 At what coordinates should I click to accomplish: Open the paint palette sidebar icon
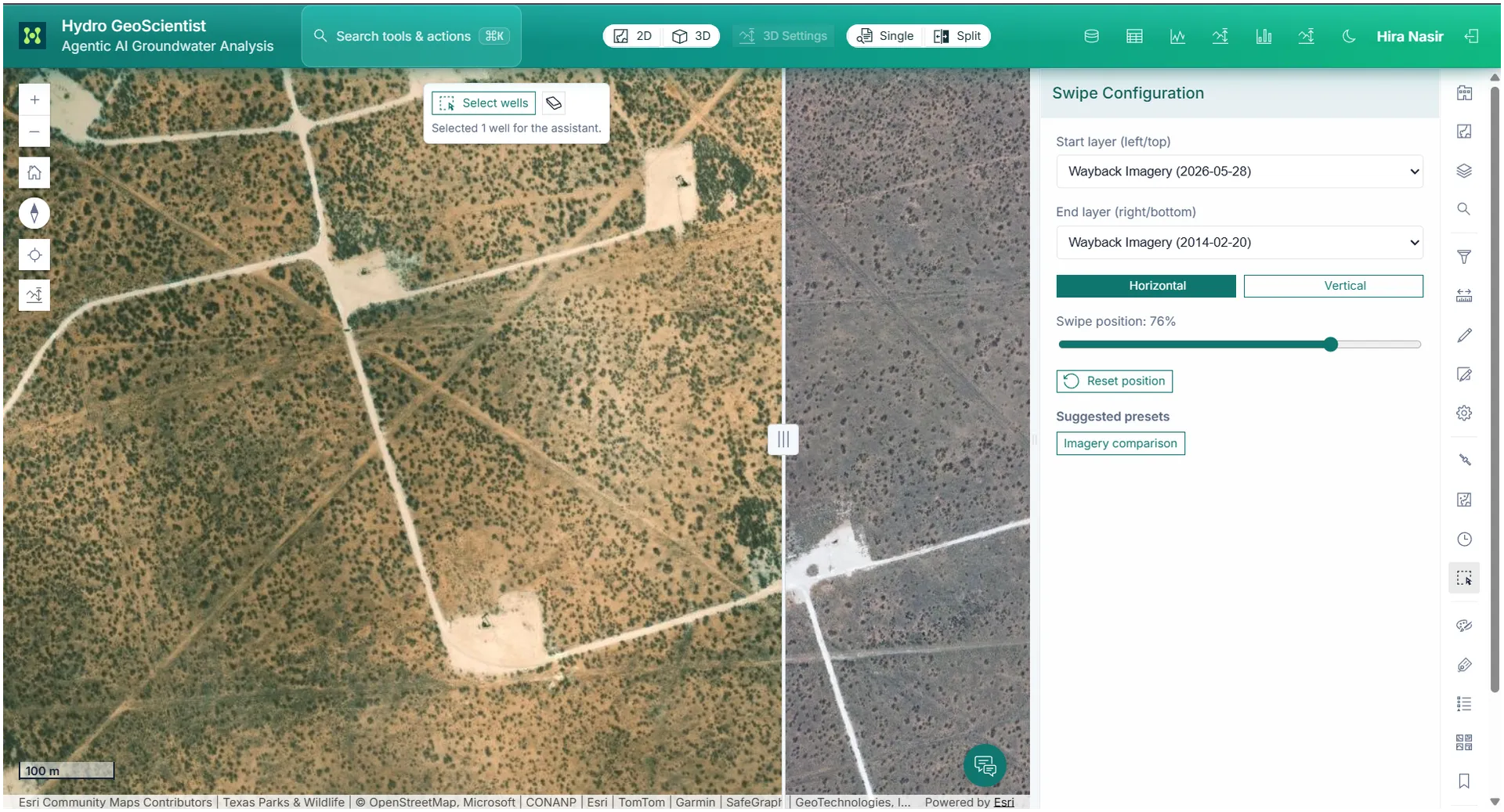[x=1464, y=625]
